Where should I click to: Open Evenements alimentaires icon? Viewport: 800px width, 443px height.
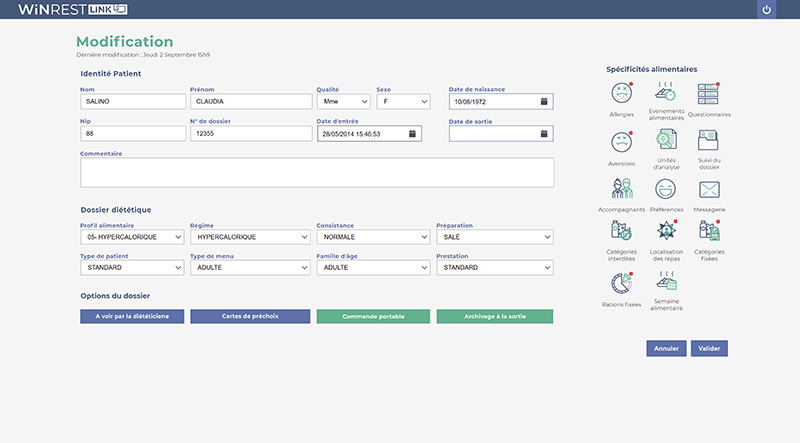coord(666,93)
